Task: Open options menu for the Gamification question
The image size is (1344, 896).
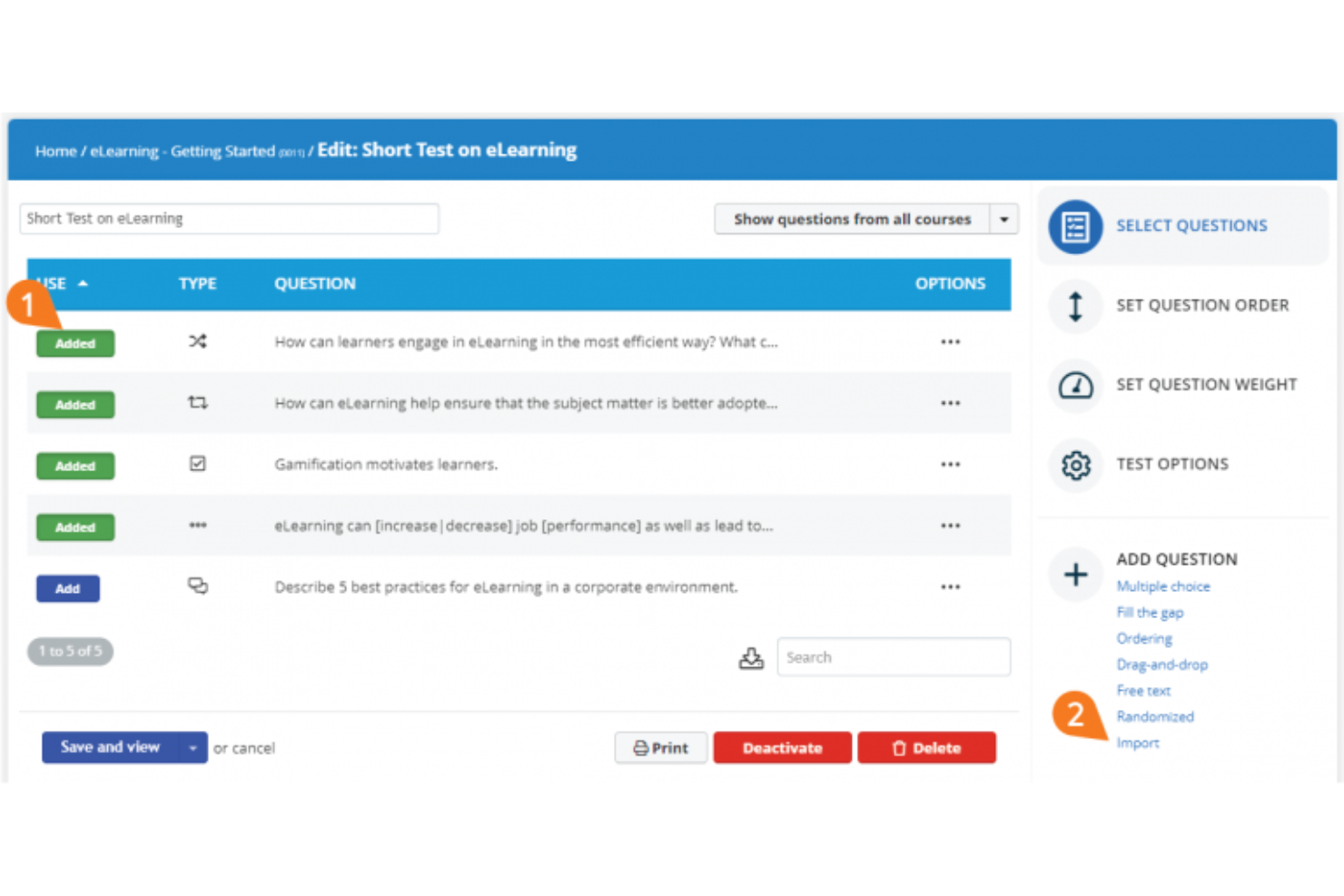Action: (x=950, y=464)
